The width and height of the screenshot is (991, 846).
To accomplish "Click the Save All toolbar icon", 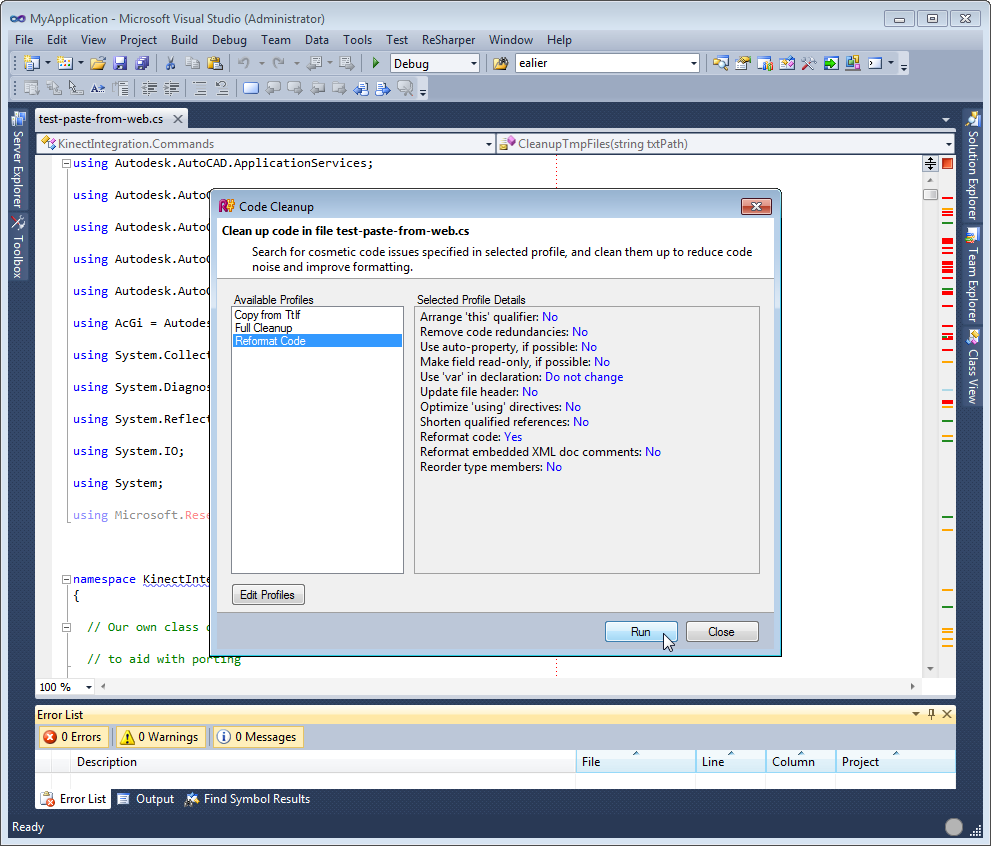I will click(x=141, y=63).
